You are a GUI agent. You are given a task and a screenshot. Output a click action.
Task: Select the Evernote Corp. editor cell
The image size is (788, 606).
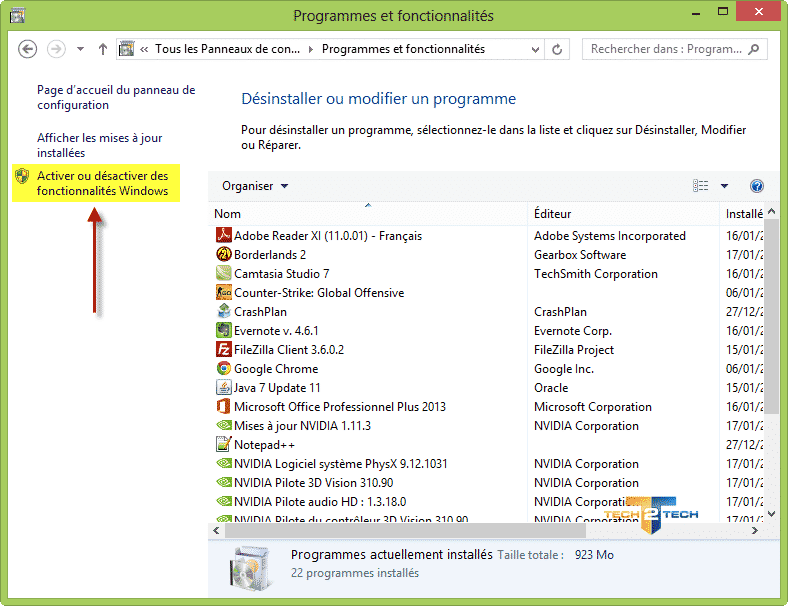573,331
